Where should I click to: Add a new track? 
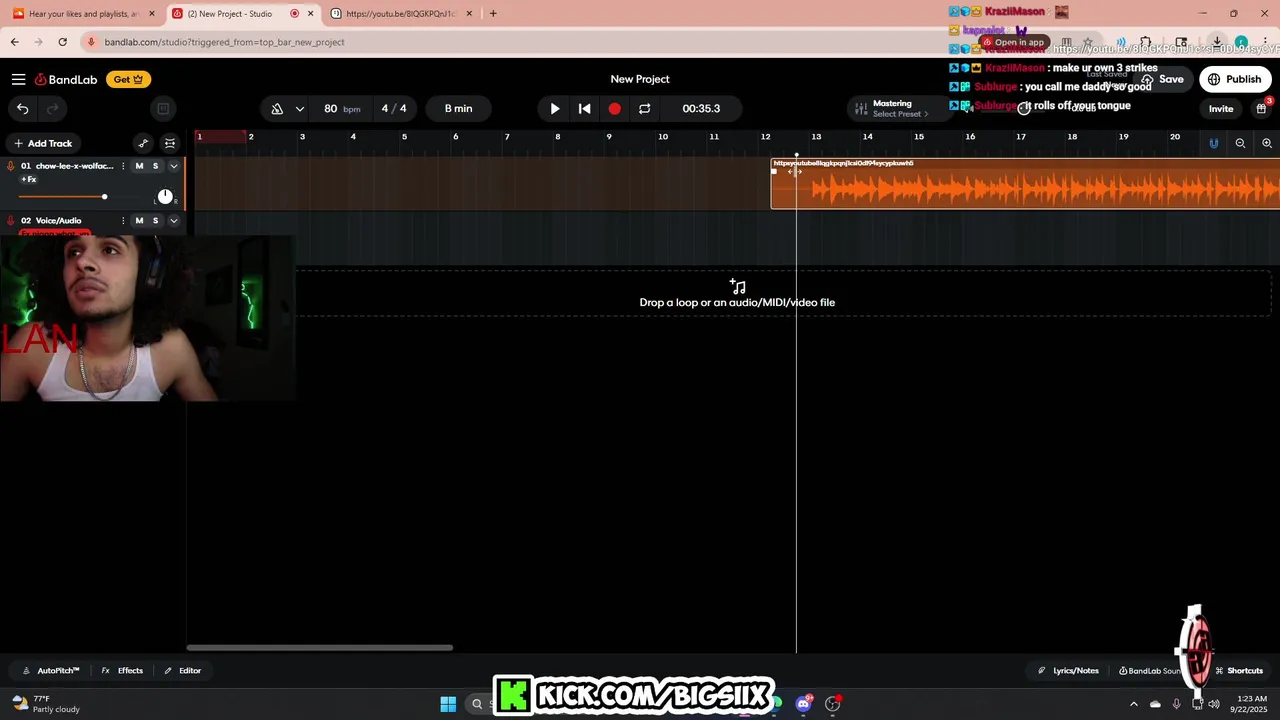pos(43,143)
